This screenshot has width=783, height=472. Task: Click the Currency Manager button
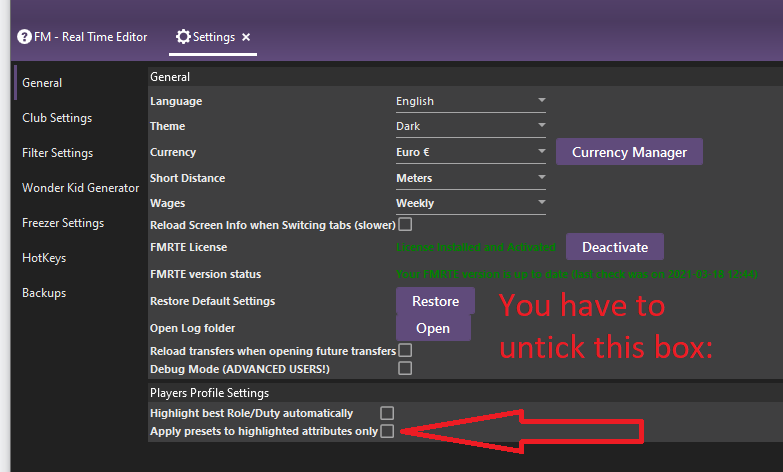coord(629,152)
